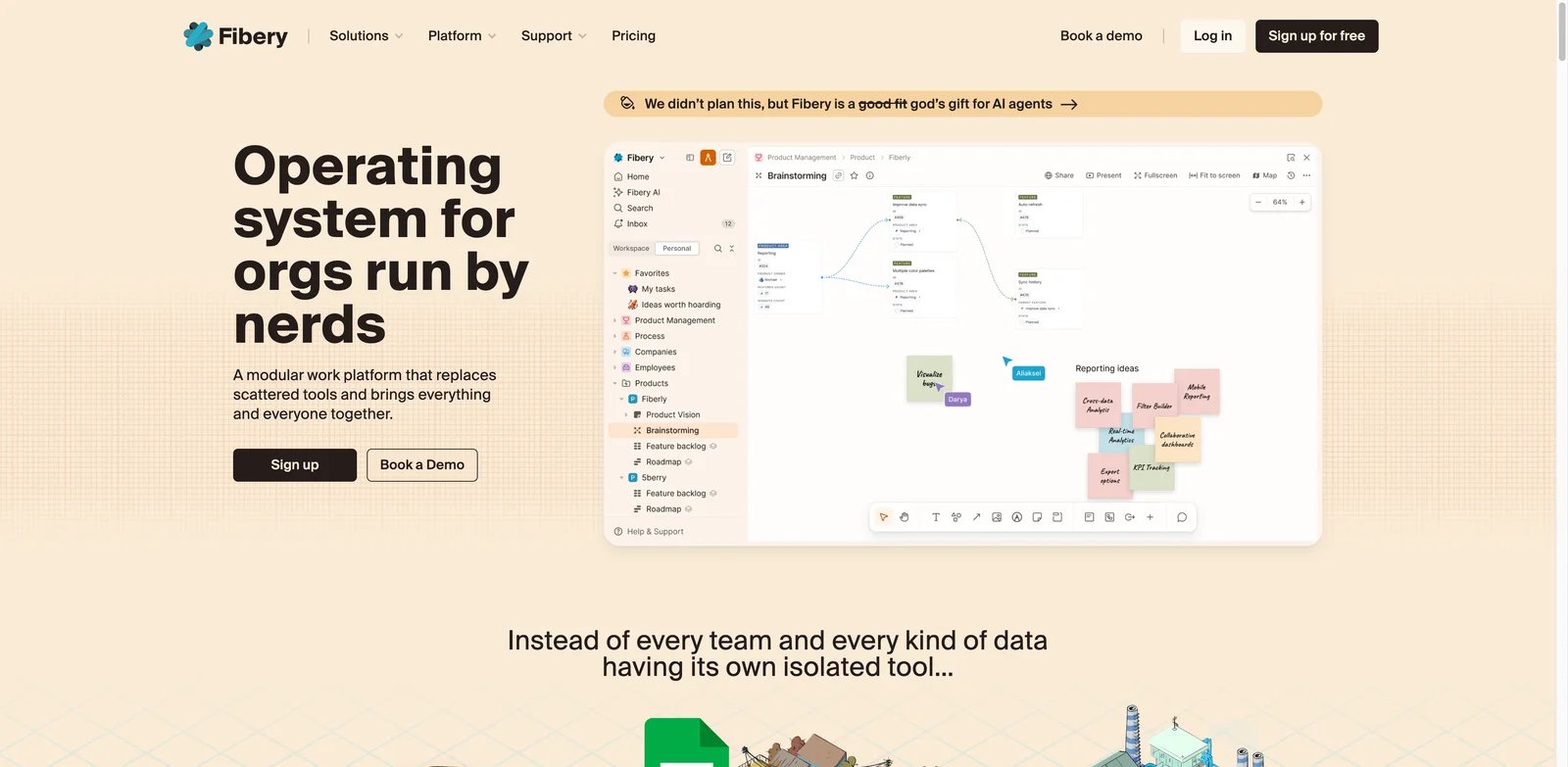
Task: Expand Product Vision under Fiberly
Action: tap(626, 415)
